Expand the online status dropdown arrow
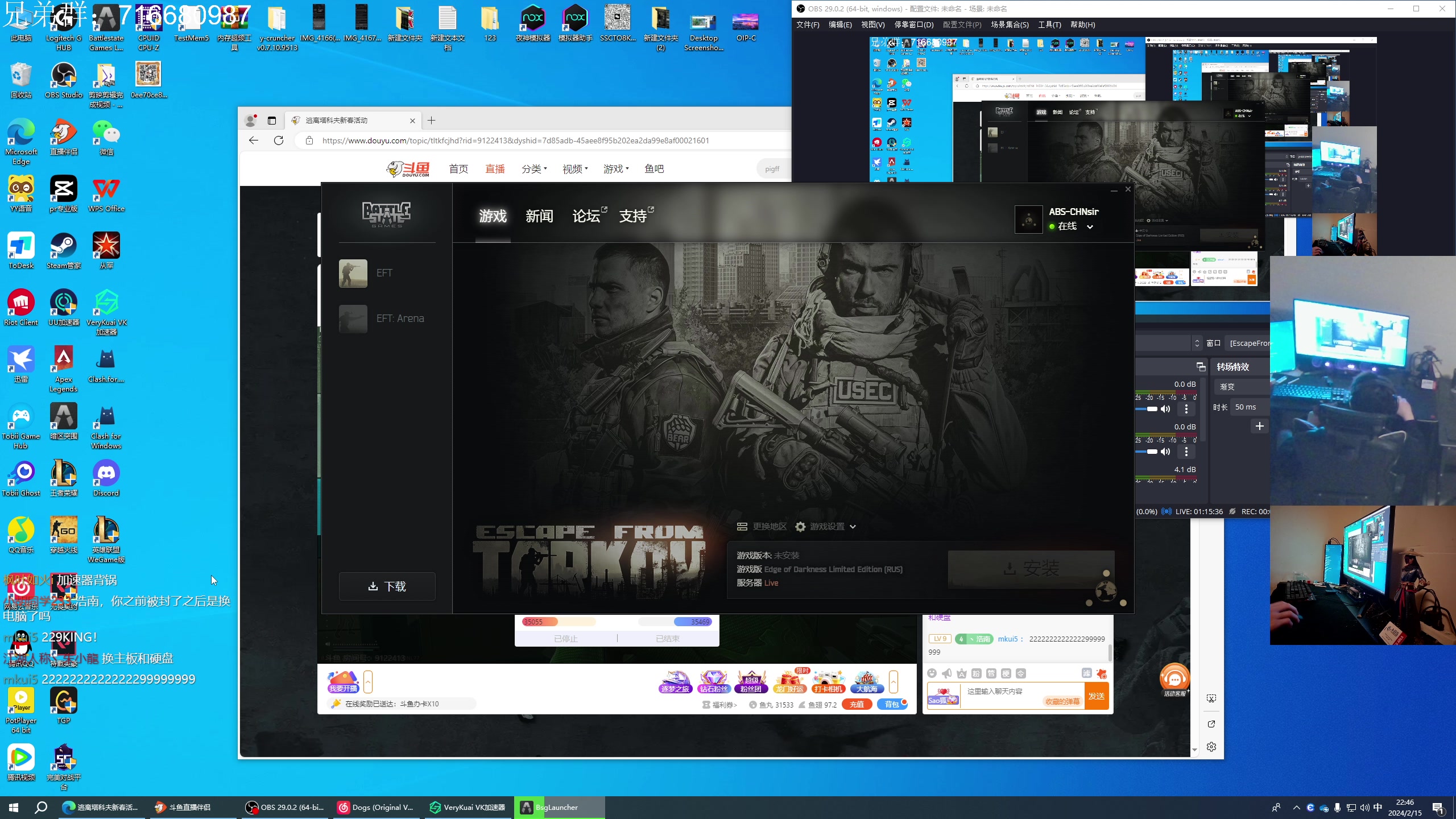Image resolution: width=1456 pixels, height=819 pixels. (x=1090, y=226)
